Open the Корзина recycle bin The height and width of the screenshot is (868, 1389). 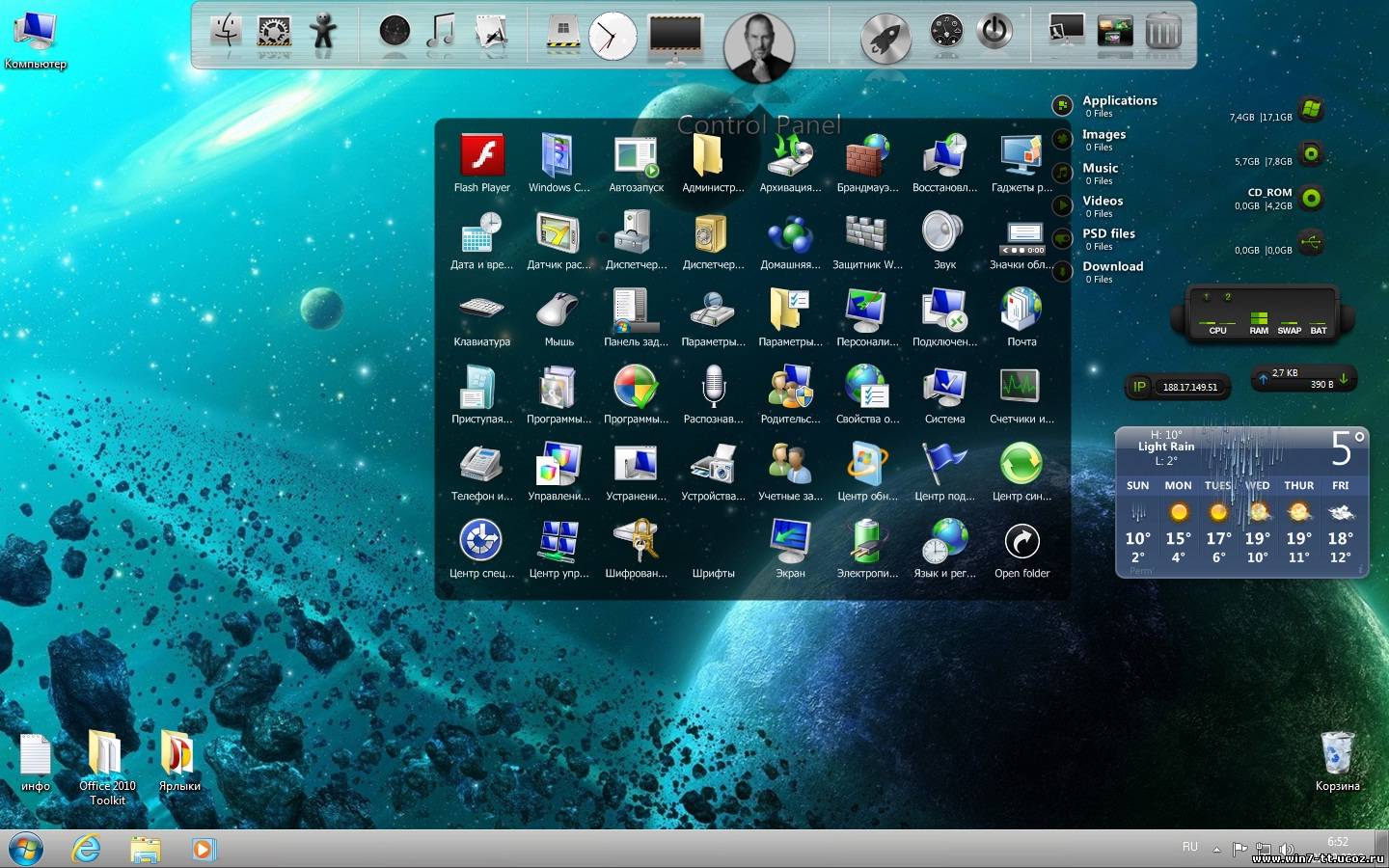pos(1337,762)
